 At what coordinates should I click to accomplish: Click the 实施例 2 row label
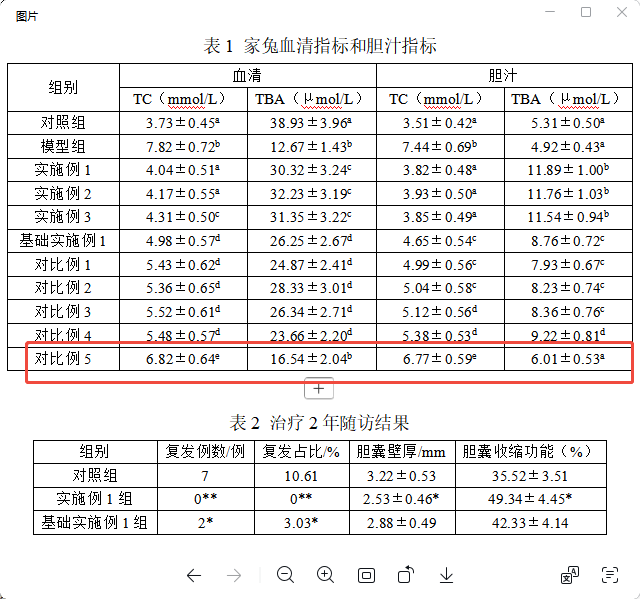click(x=63, y=194)
